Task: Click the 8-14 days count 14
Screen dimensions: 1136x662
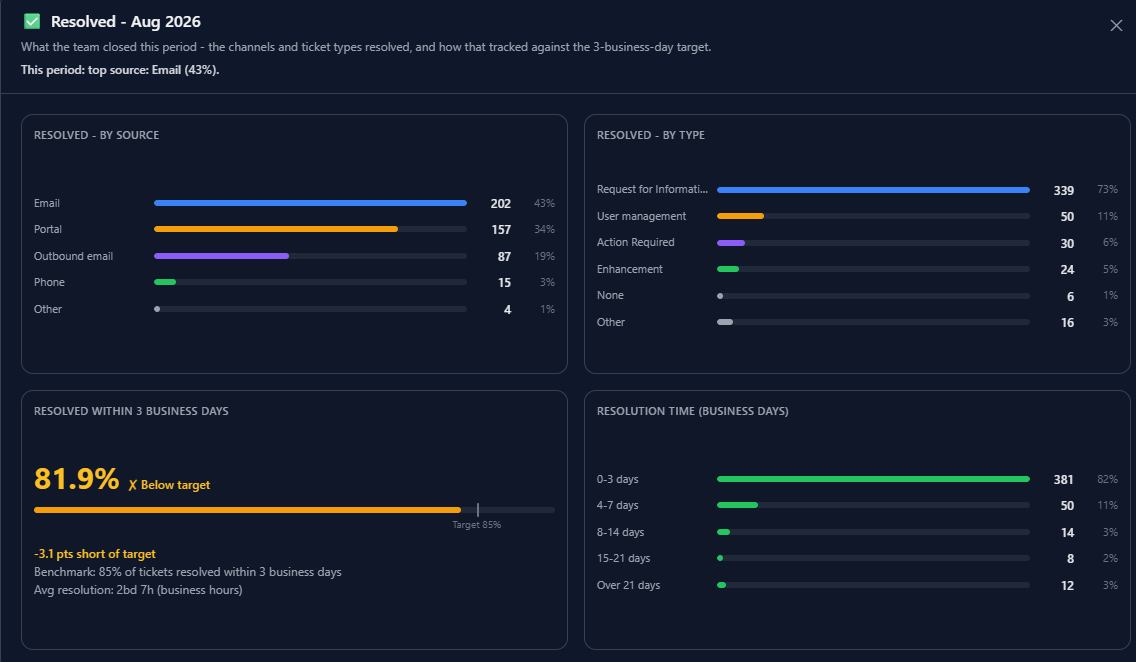Action: pyautogui.click(x=1067, y=533)
